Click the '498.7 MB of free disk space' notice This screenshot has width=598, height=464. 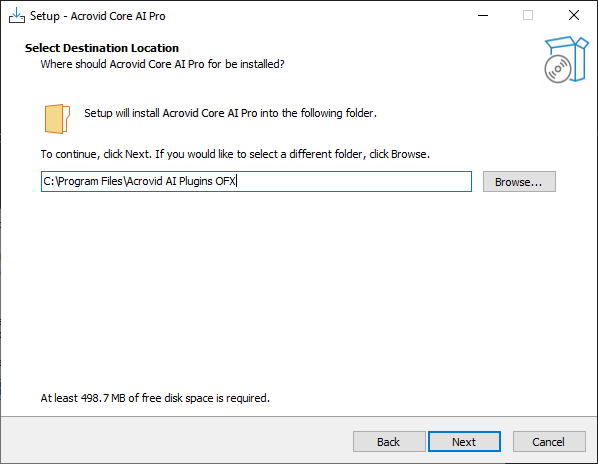pyautogui.click(x=155, y=398)
